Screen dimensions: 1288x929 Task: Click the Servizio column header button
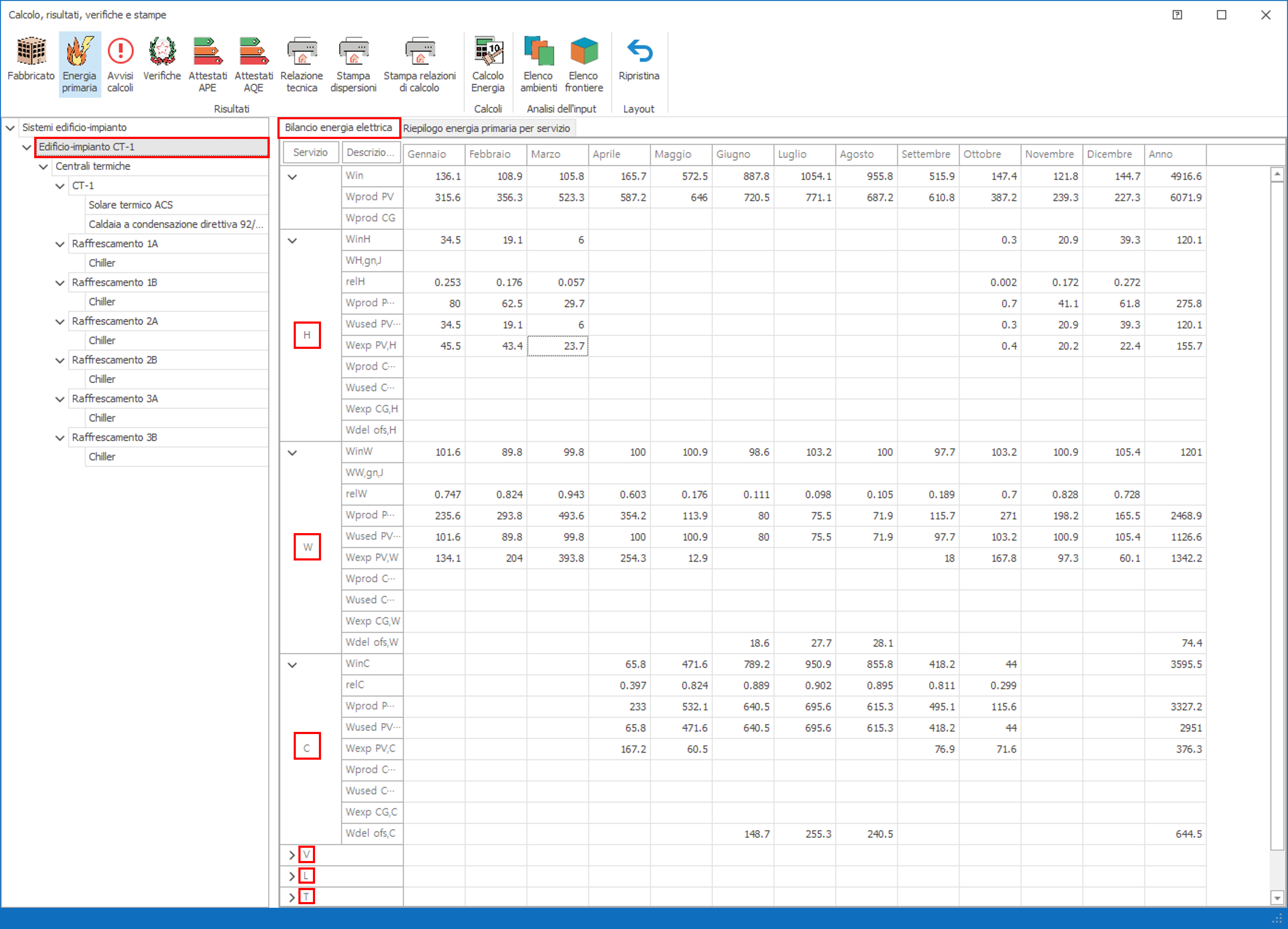pyautogui.click(x=310, y=153)
